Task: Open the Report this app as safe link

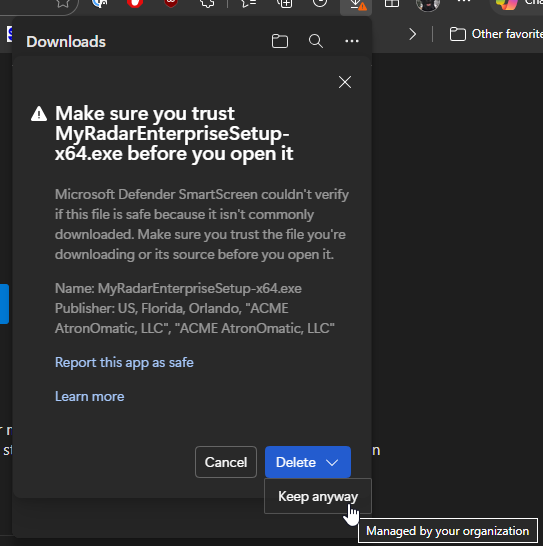Action: click(x=124, y=362)
